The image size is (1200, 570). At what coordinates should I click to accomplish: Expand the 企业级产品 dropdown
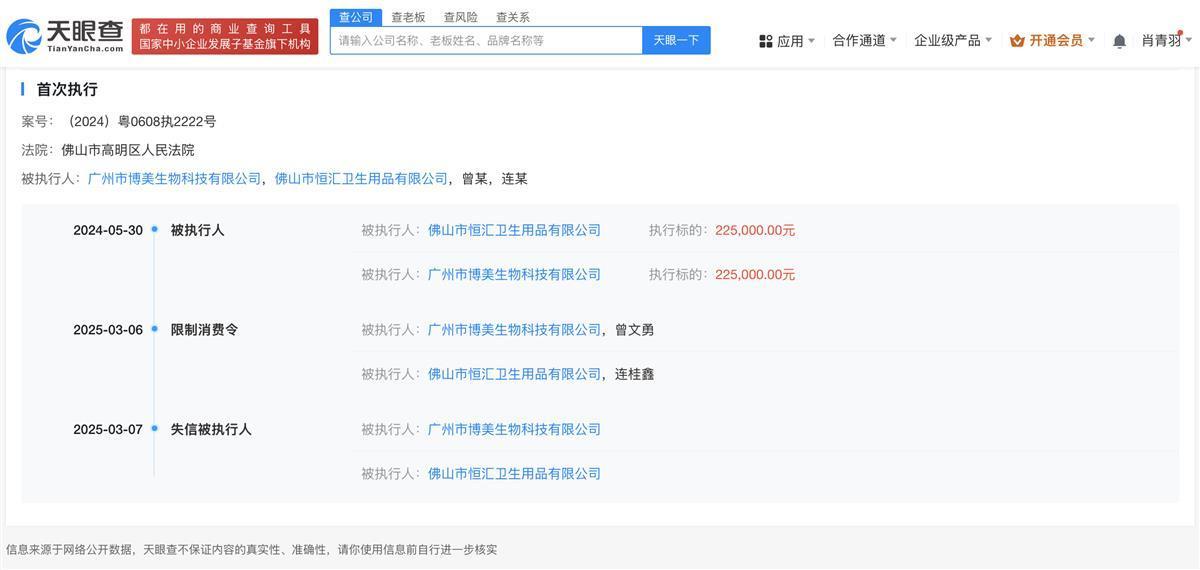(953, 41)
